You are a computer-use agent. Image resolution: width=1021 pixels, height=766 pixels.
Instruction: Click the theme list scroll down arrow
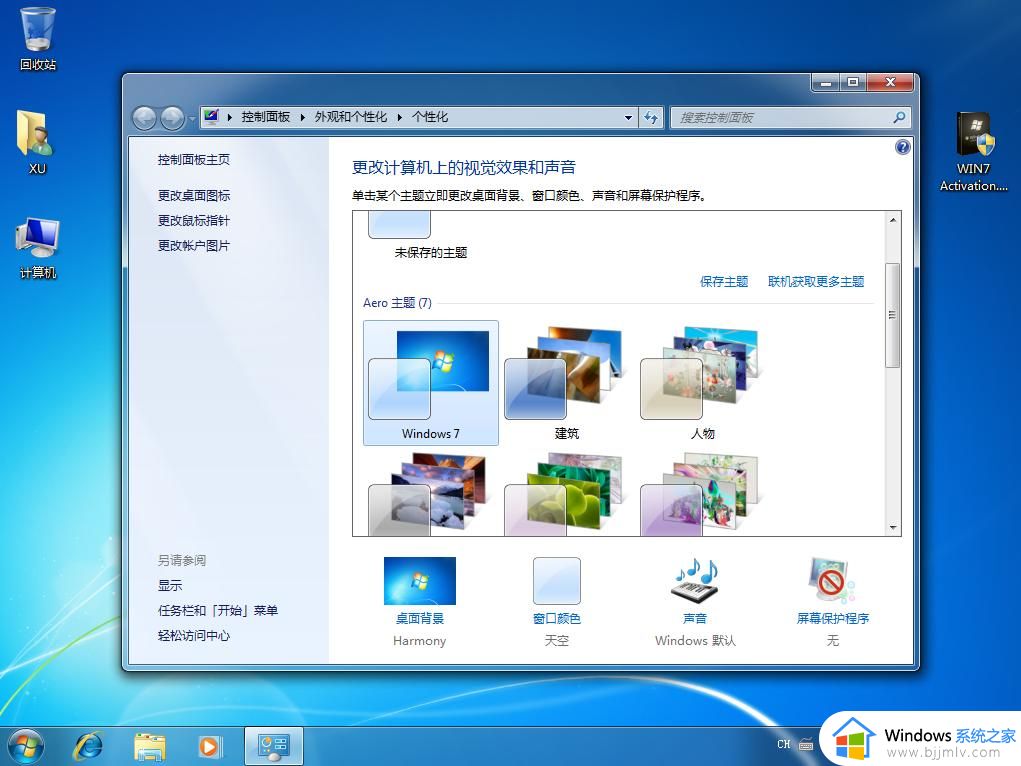coord(893,527)
